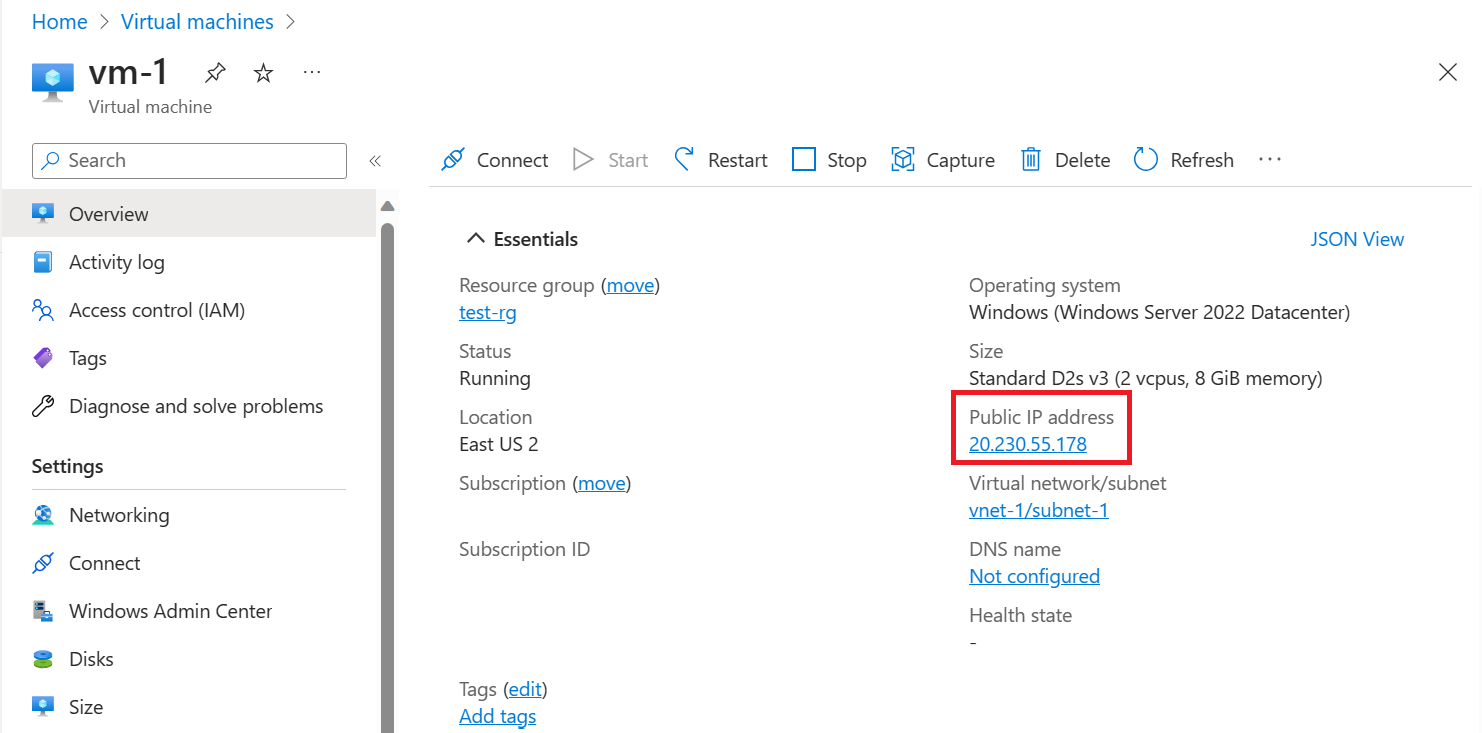Click the Add tags link
Screen dimensions: 1482x733
pyautogui.click(x=498, y=716)
